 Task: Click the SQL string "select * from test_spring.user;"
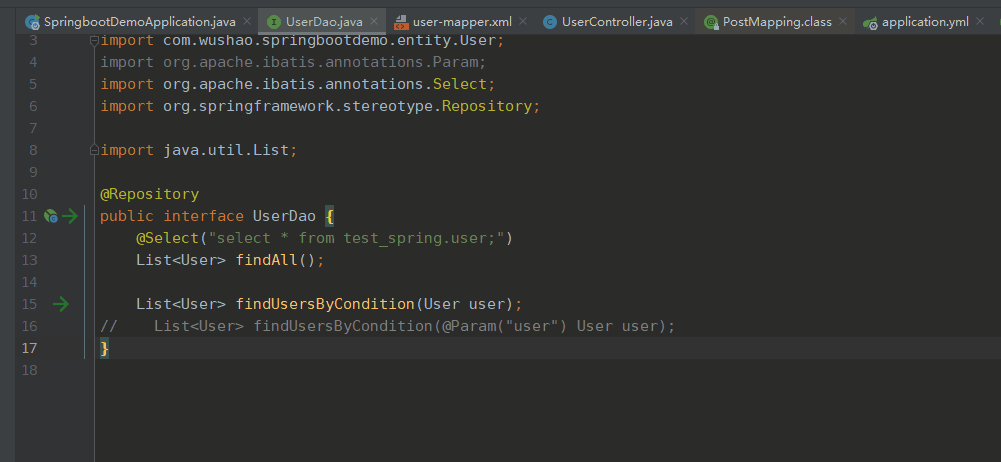click(357, 238)
